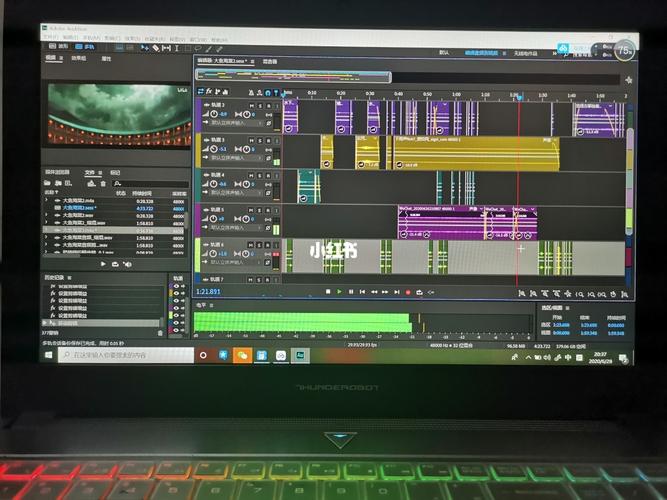Solo 轨道 3 with its S button
The image size is (667, 500).
click(x=258, y=140)
